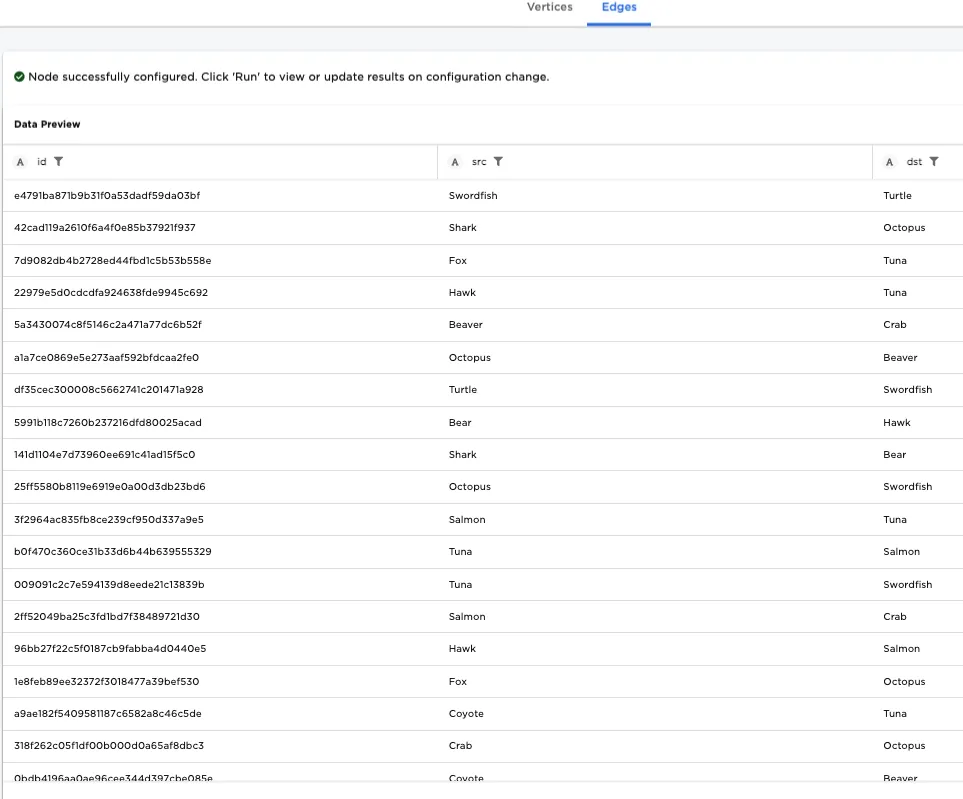Image resolution: width=963 pixels, height=799 pixels.
Task: Select the Crab cell in src column
Action: coord(460,746)
